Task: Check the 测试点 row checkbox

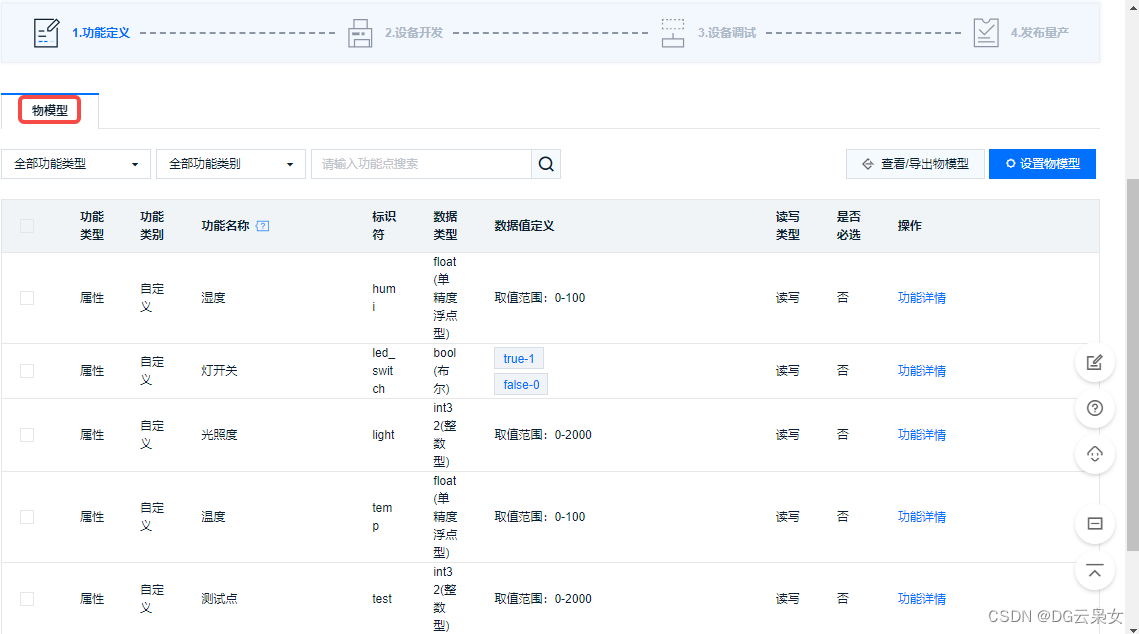Action: (x=27, y=599)
